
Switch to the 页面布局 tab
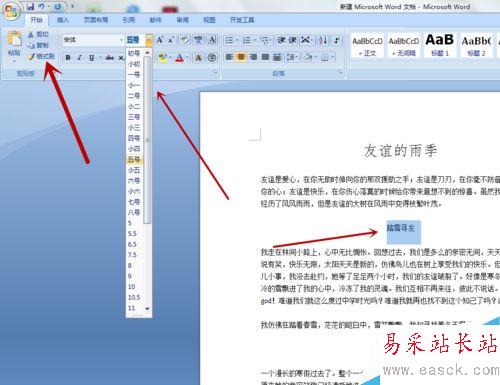[x=96, y=20]
